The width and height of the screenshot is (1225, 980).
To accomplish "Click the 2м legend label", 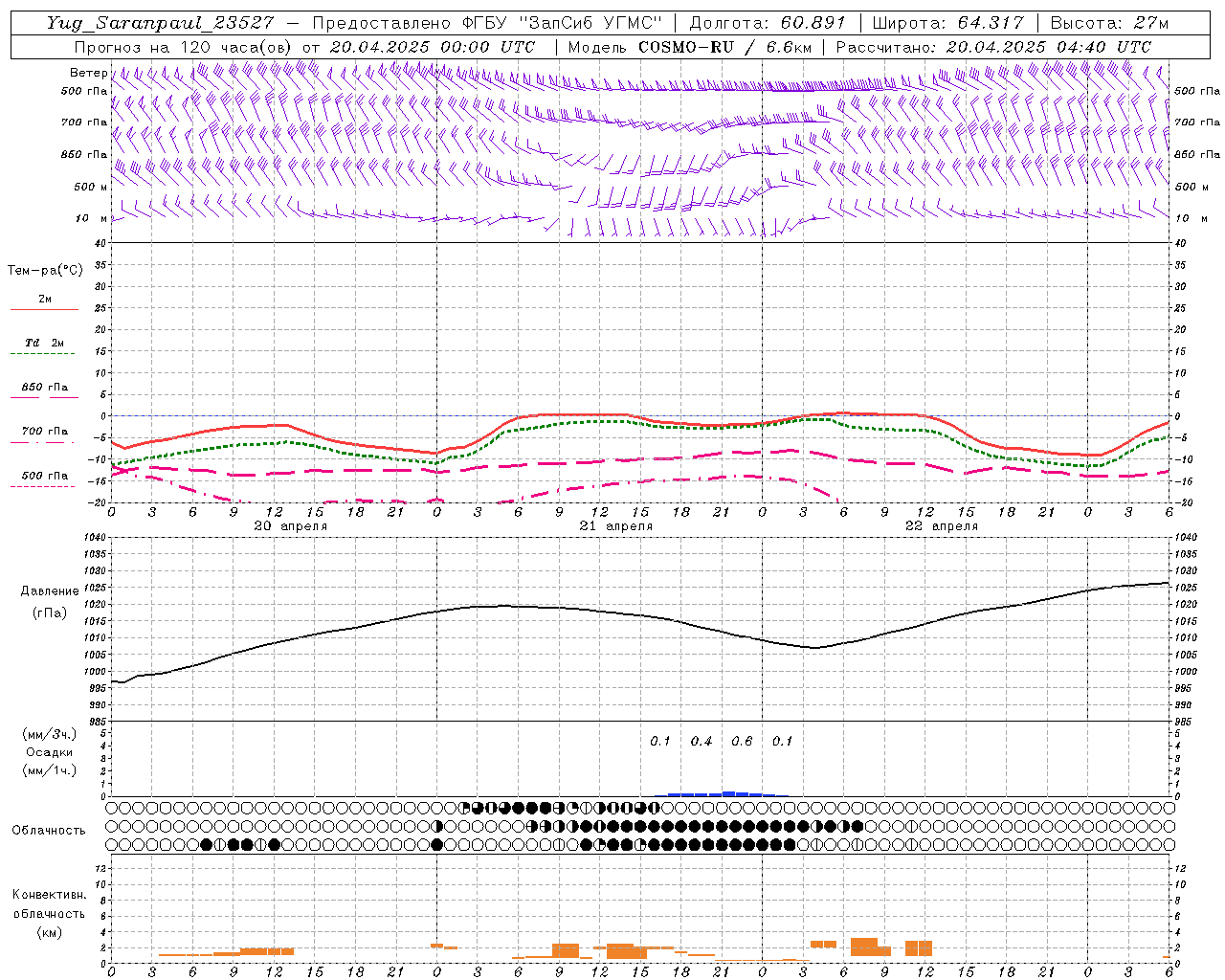I will point(45,300).
